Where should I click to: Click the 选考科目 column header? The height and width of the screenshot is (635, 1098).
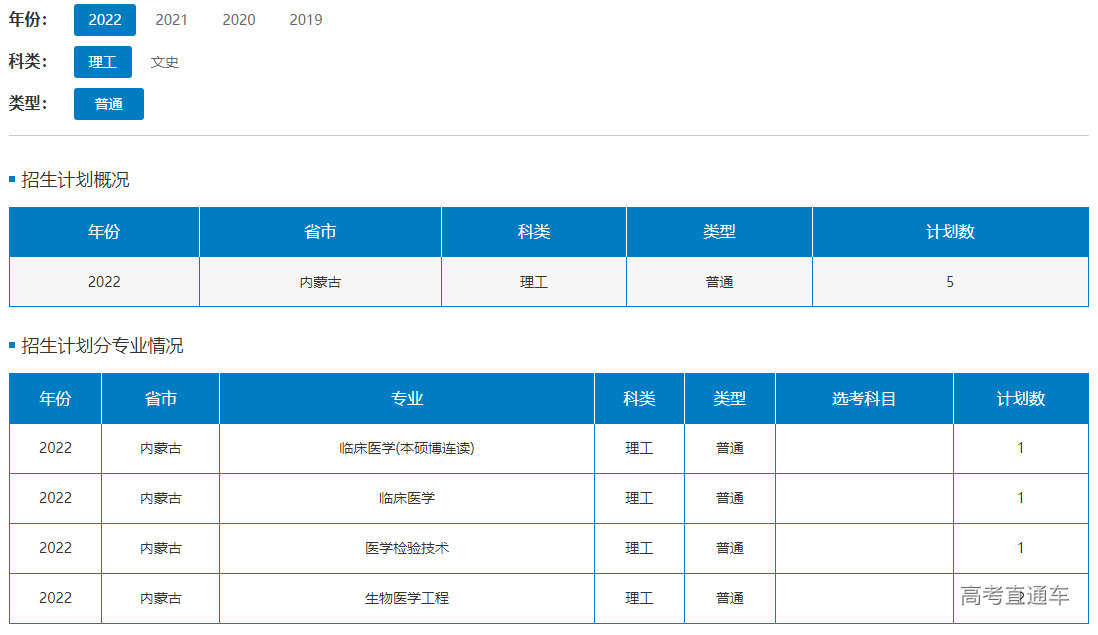pos(864,398)
